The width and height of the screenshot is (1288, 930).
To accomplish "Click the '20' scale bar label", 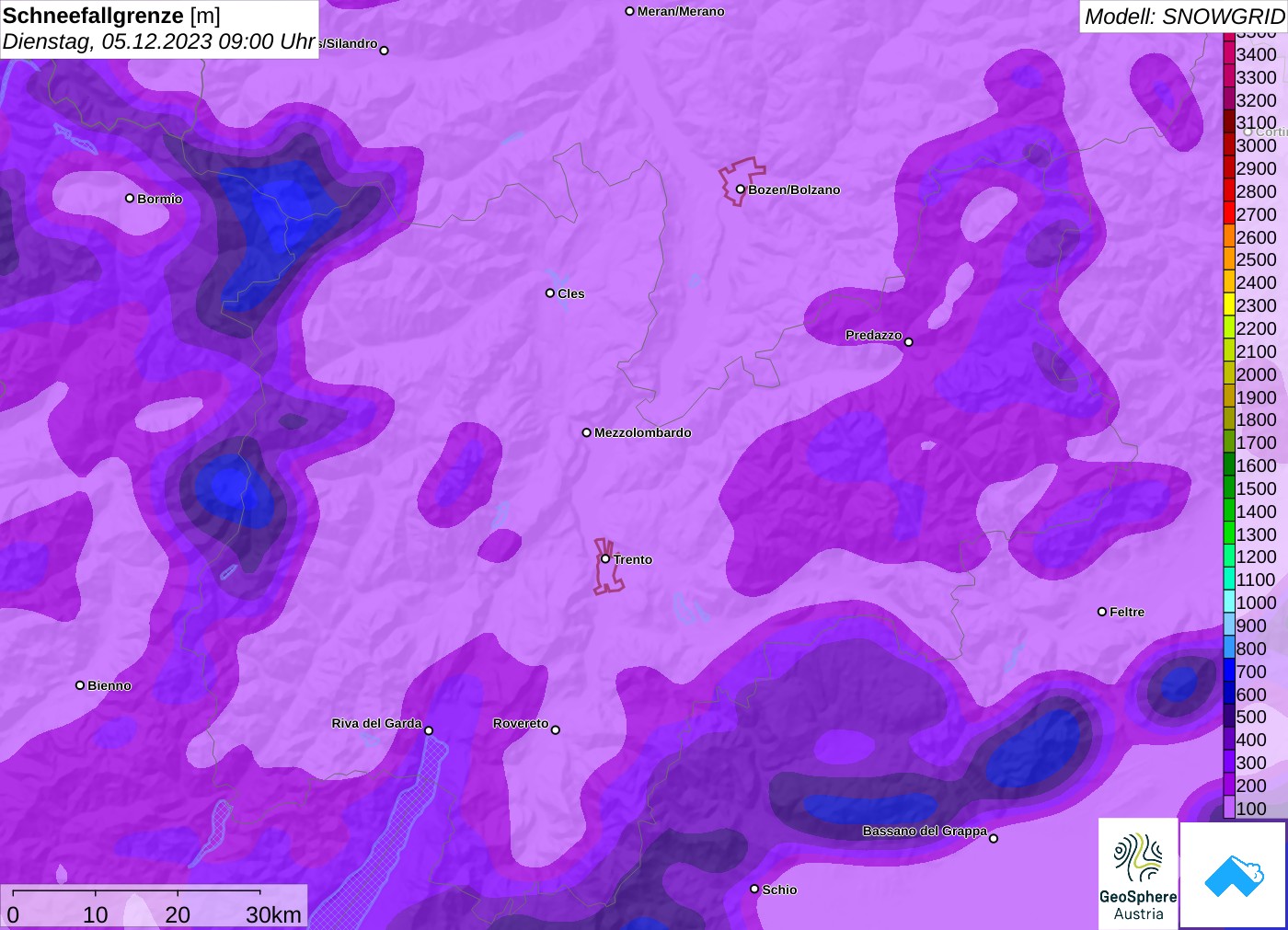I will point(178,914).
